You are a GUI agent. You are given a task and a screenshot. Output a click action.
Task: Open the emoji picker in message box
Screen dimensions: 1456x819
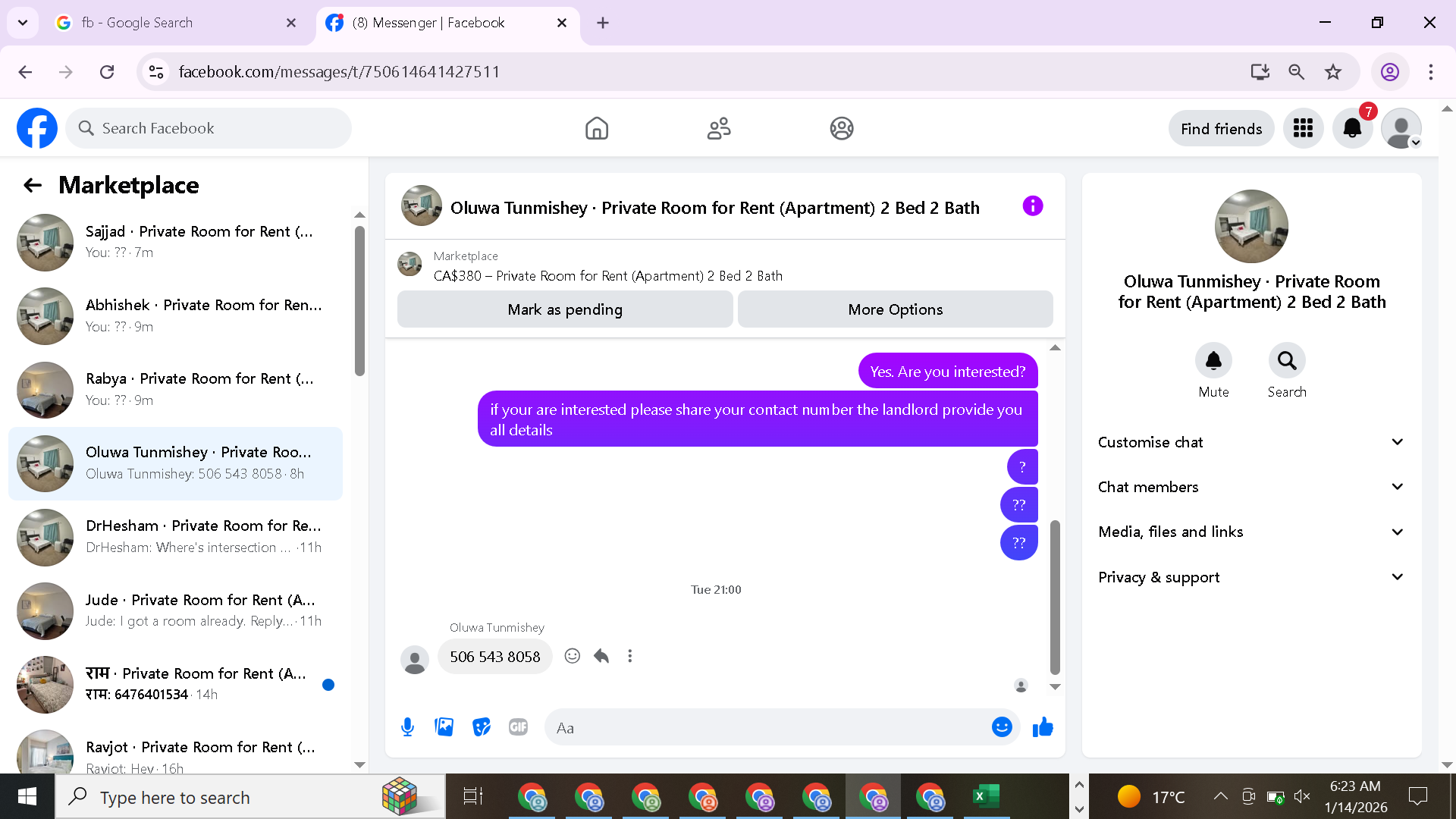[1002, 727]
